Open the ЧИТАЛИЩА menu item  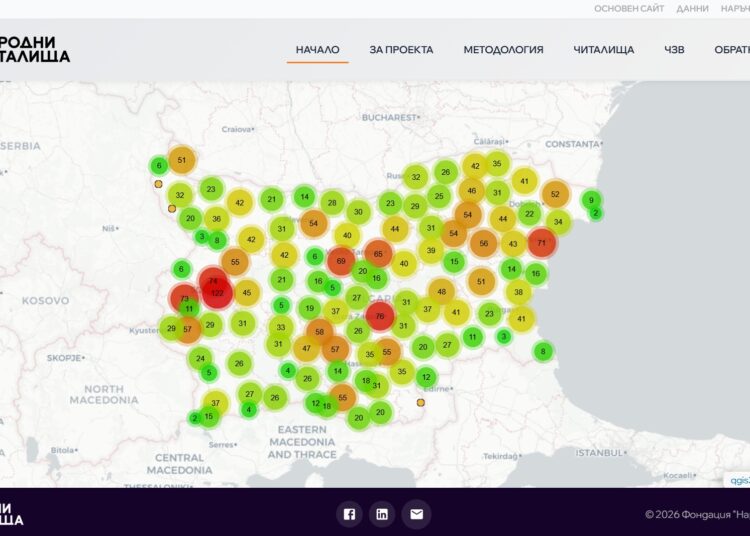pyautogui.click(x=604, y=50)
